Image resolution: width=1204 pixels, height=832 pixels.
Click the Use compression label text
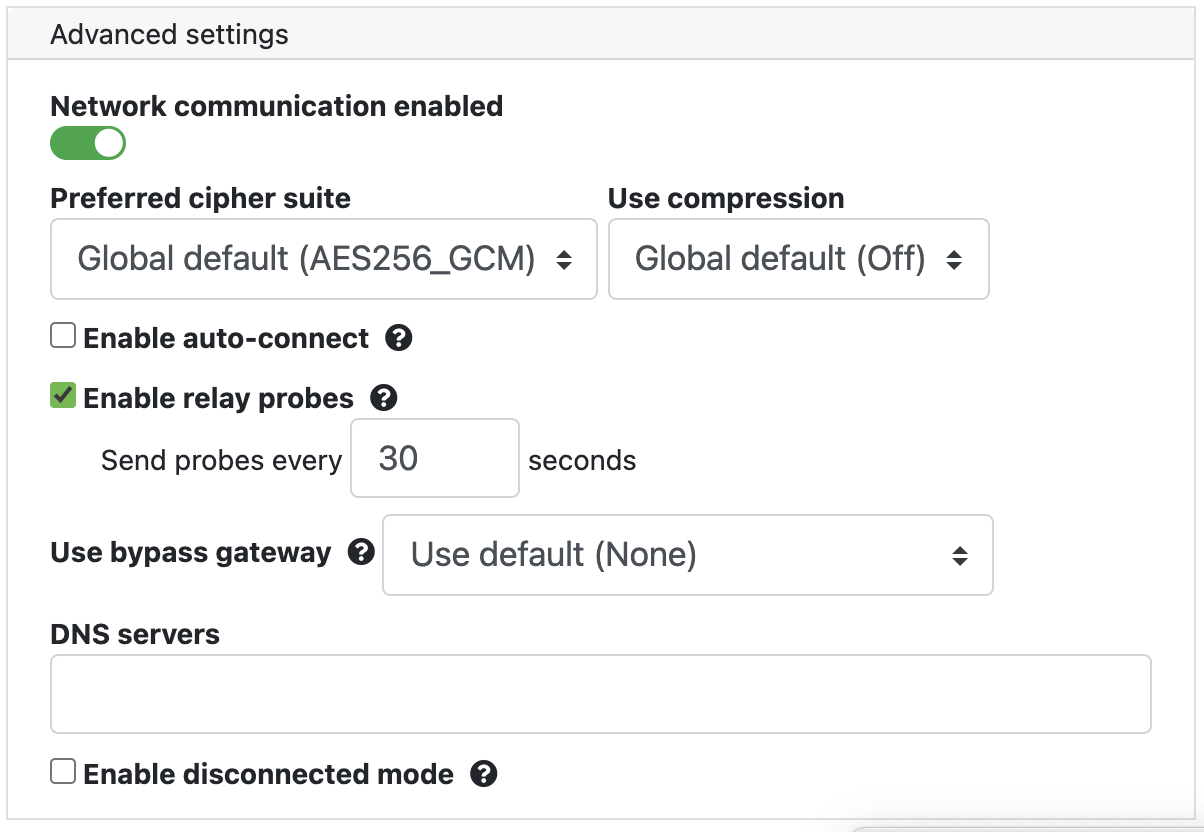725,198
